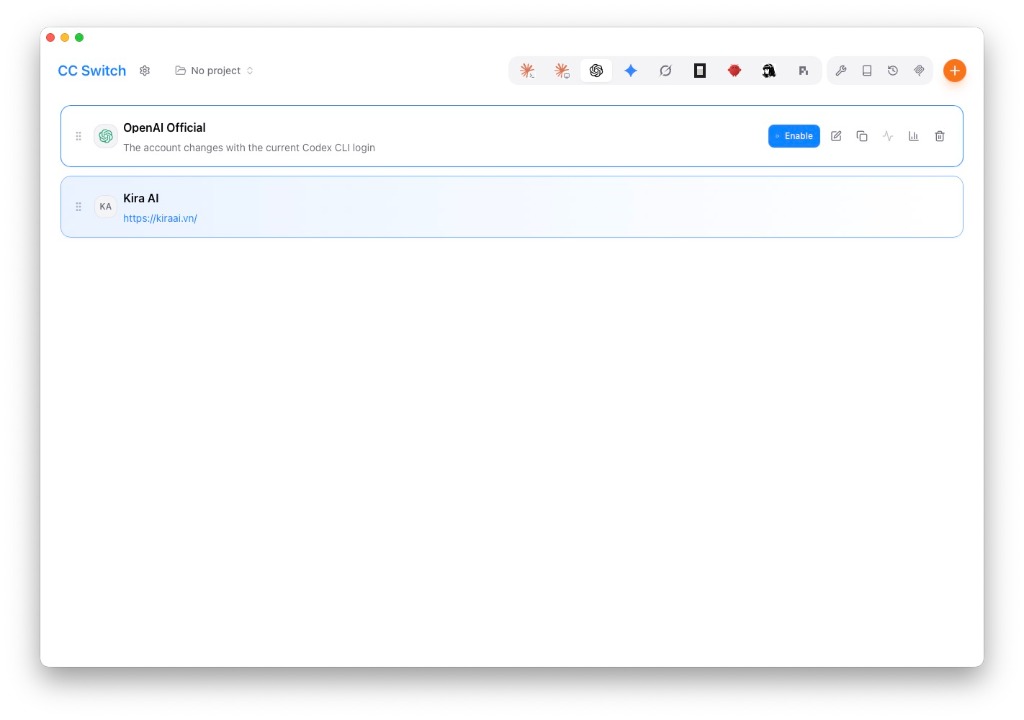Open the history clock icon
The width and height of the screenshot is (1024, 720).
coord(893,71)
